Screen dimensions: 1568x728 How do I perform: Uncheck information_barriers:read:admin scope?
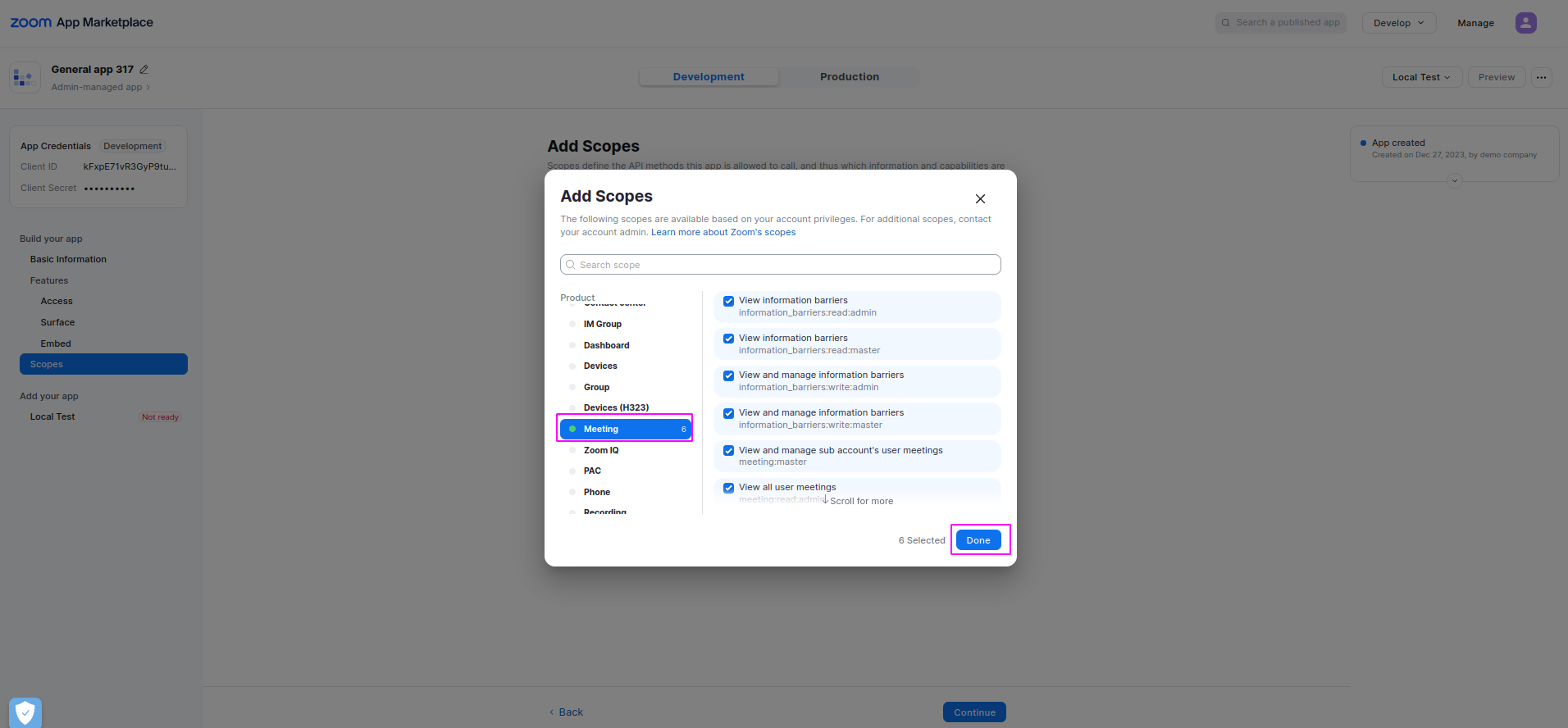coord(728,302)
